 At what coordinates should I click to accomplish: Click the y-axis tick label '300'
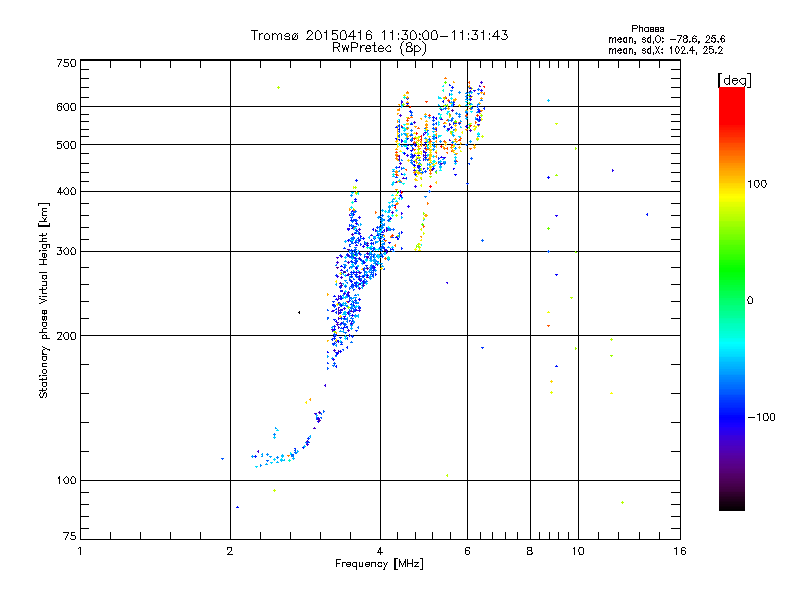coord(66,251)
